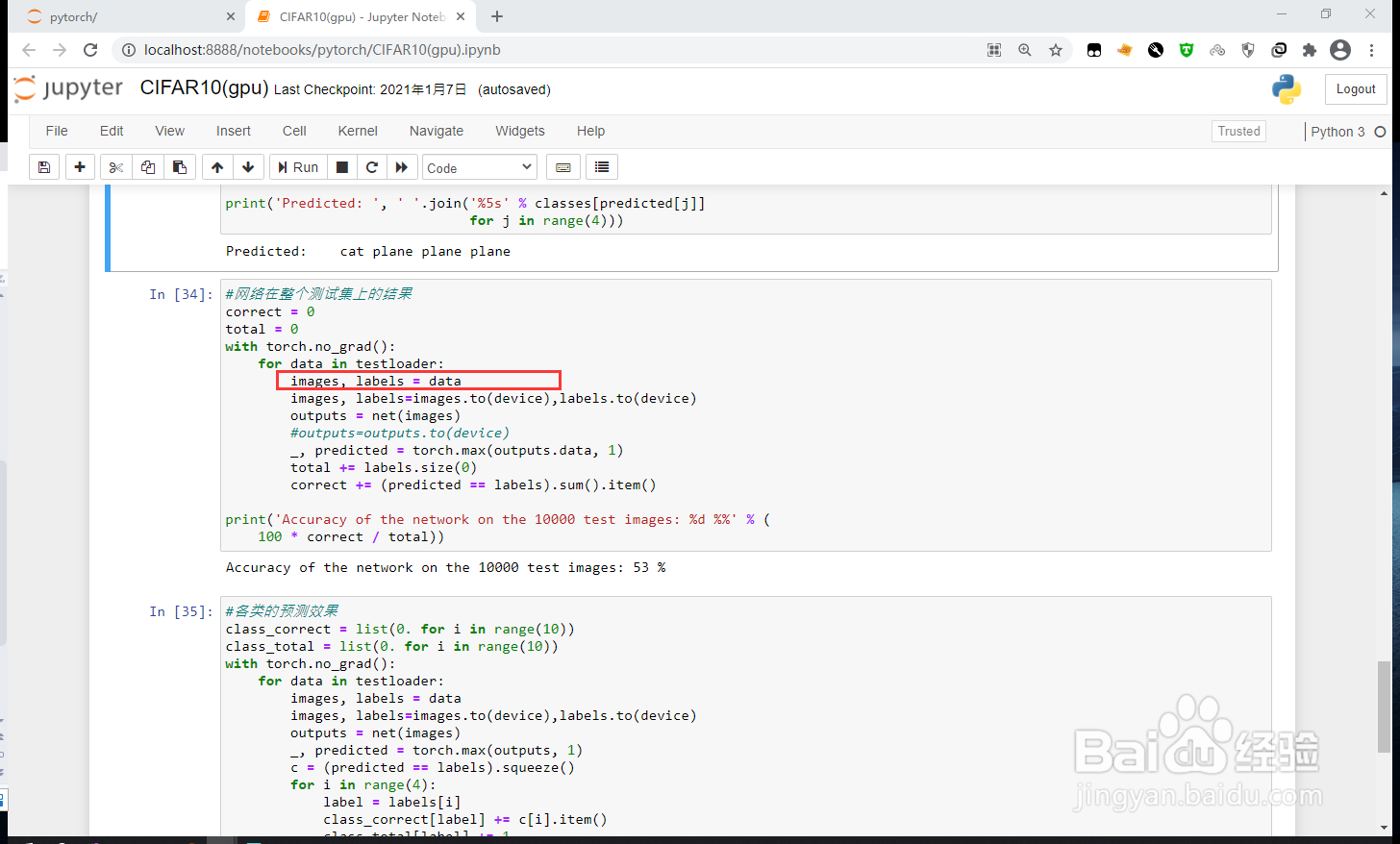Click the page vertical scrollbar thumb
The height and width of the screenshot is (844, 1400).
click(x=1384, y=707)
